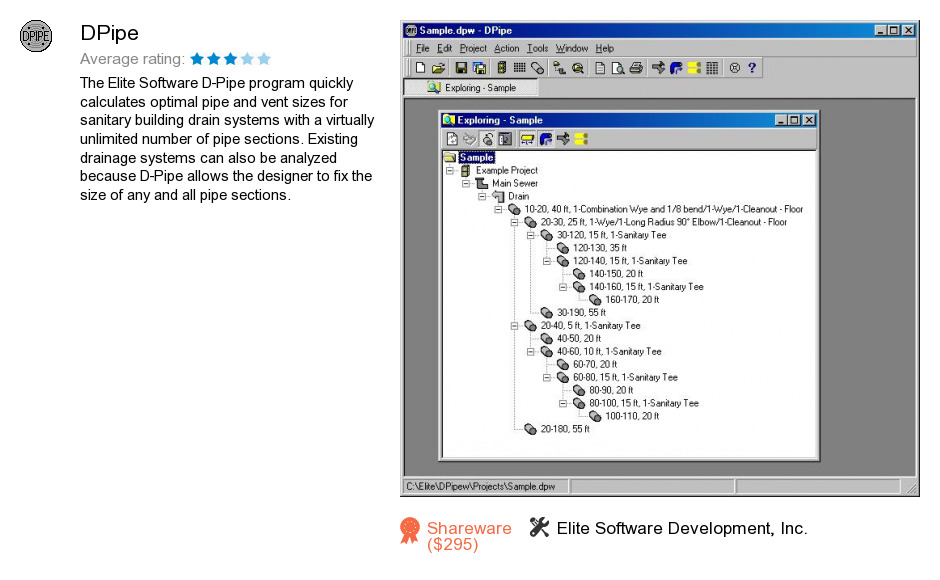Click the panel view icon in Exploring window toolbar
Screen dimensions: 940x580
coord(505,139)
